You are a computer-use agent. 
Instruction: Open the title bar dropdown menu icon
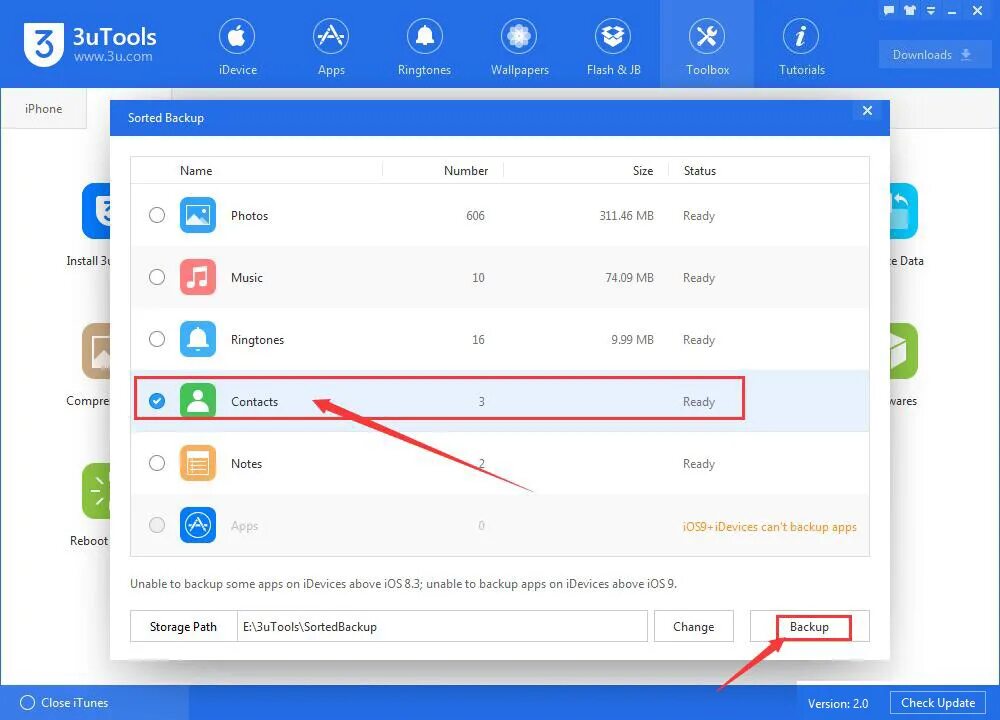pyautogui.click(x=930, y=11)
